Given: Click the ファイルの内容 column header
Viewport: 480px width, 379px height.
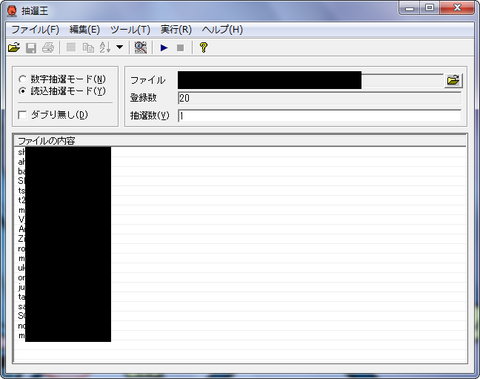Looking at the screenshot, I should [240, 141].
